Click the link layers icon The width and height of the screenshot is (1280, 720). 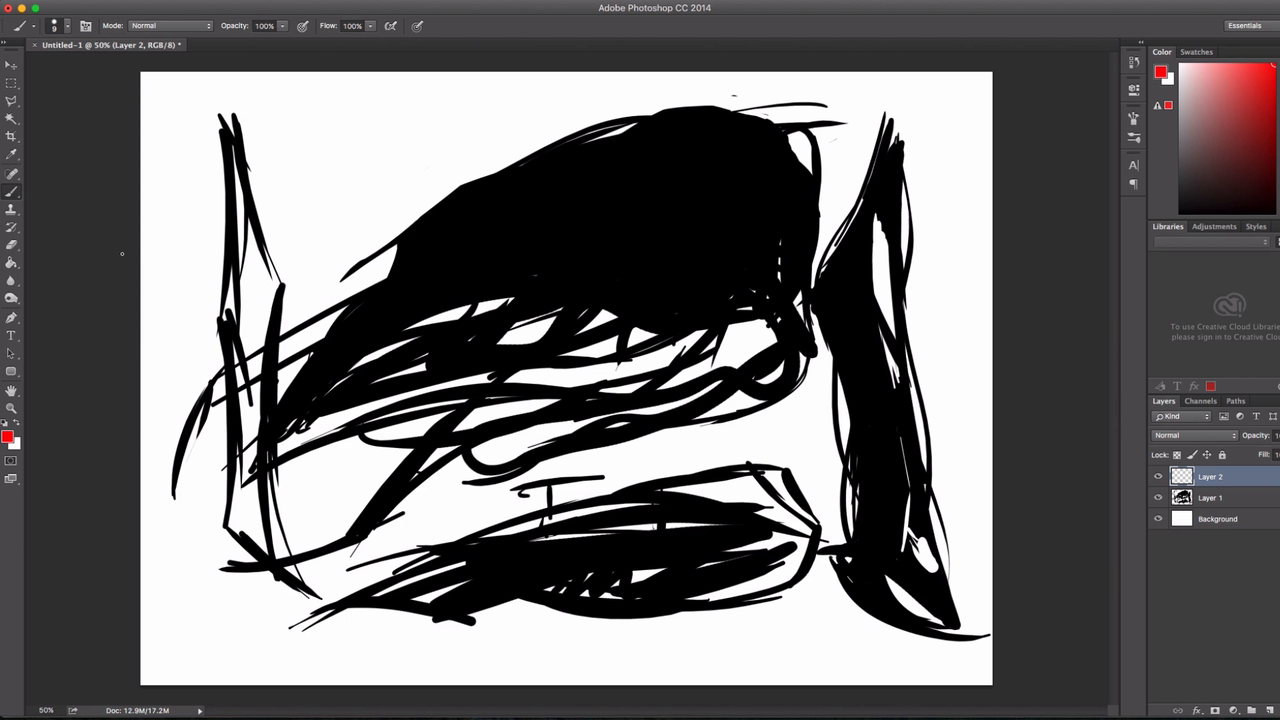click(1177, 711)
